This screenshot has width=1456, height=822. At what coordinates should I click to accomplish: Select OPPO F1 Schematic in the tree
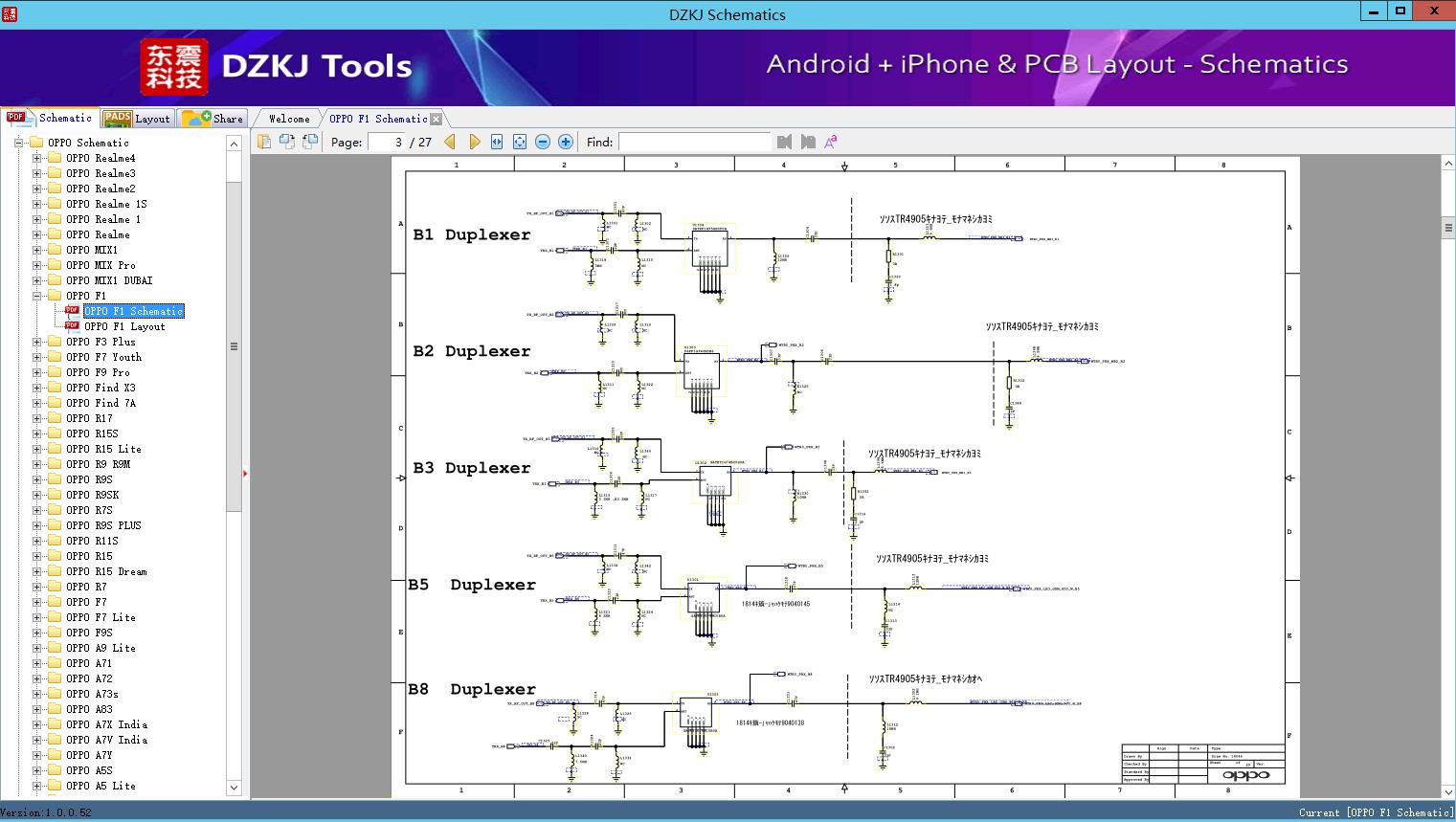coord(133,311)
